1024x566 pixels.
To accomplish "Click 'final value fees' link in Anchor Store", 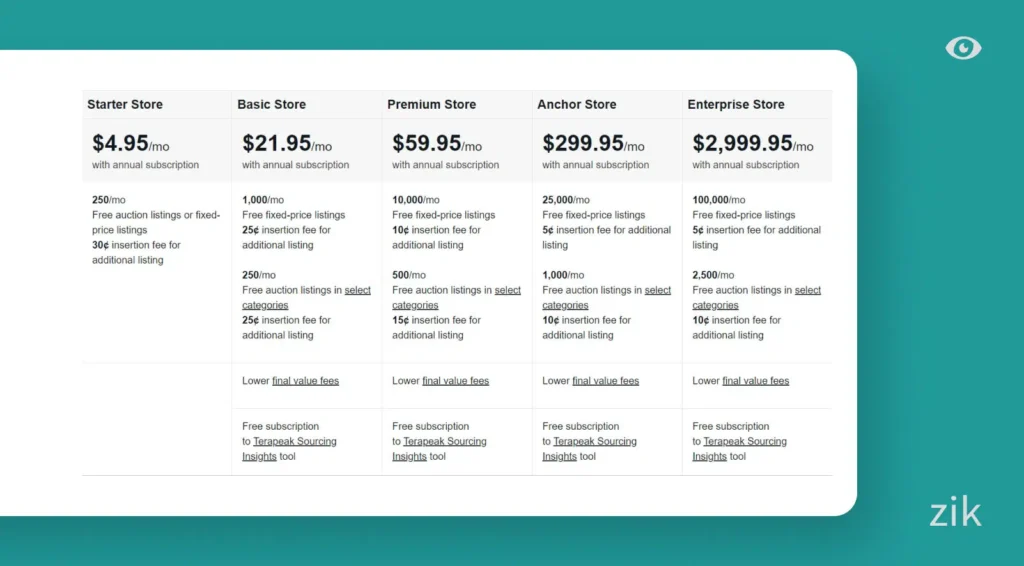I will (x=605, y=381).
